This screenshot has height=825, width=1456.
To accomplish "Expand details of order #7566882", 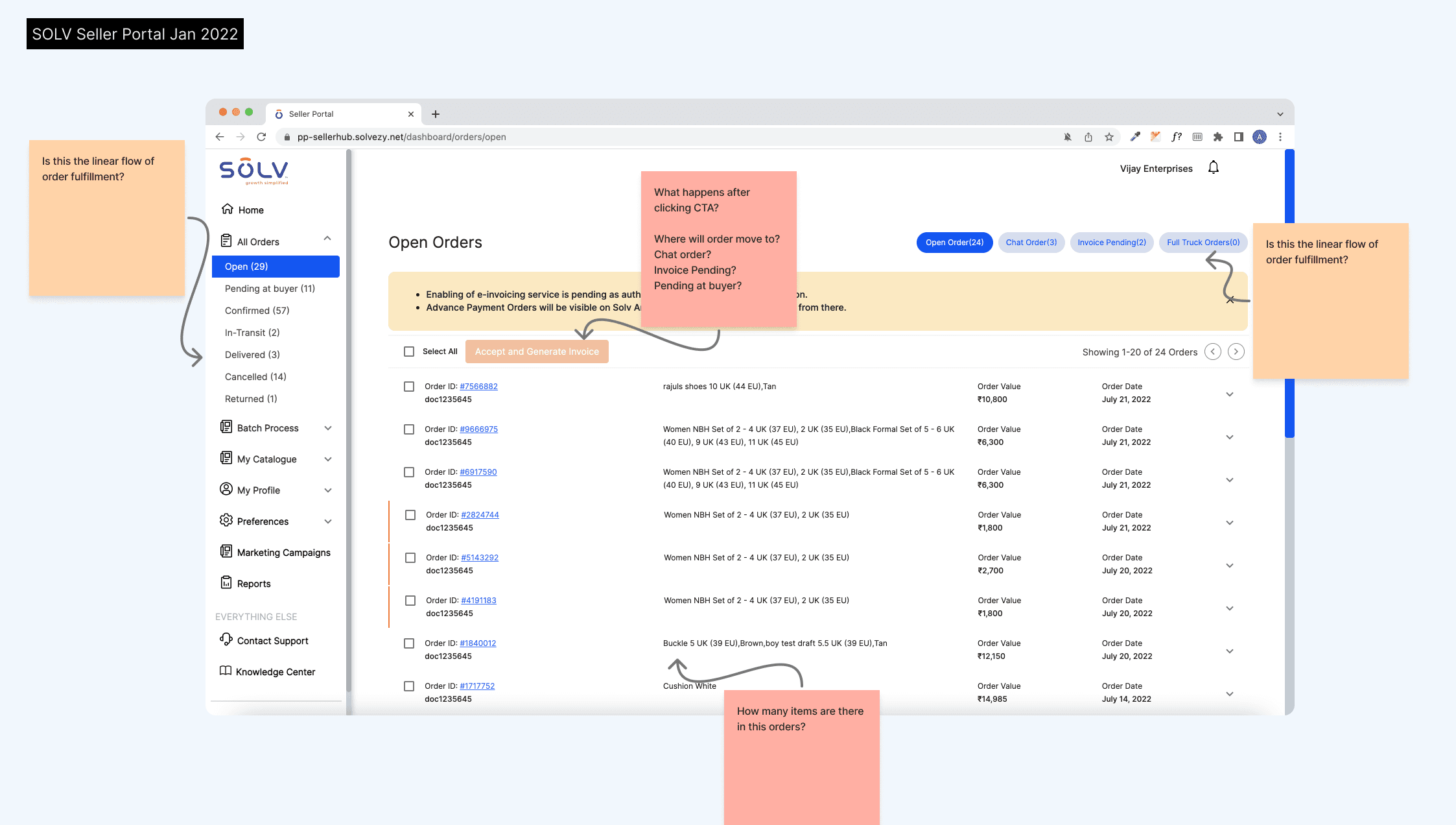I will point(1230,394).
